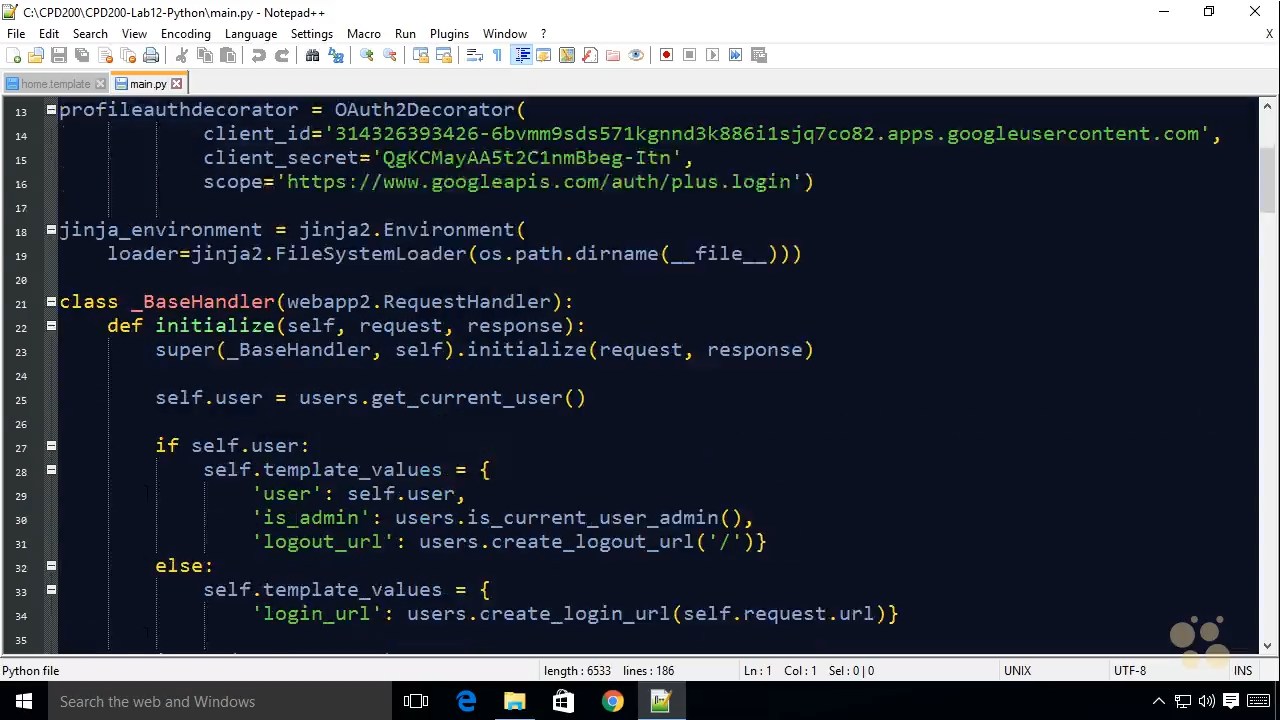This screenshot has height=720, width=1280.
Task: Start macro recording with red dot
Action: point(667,55)
